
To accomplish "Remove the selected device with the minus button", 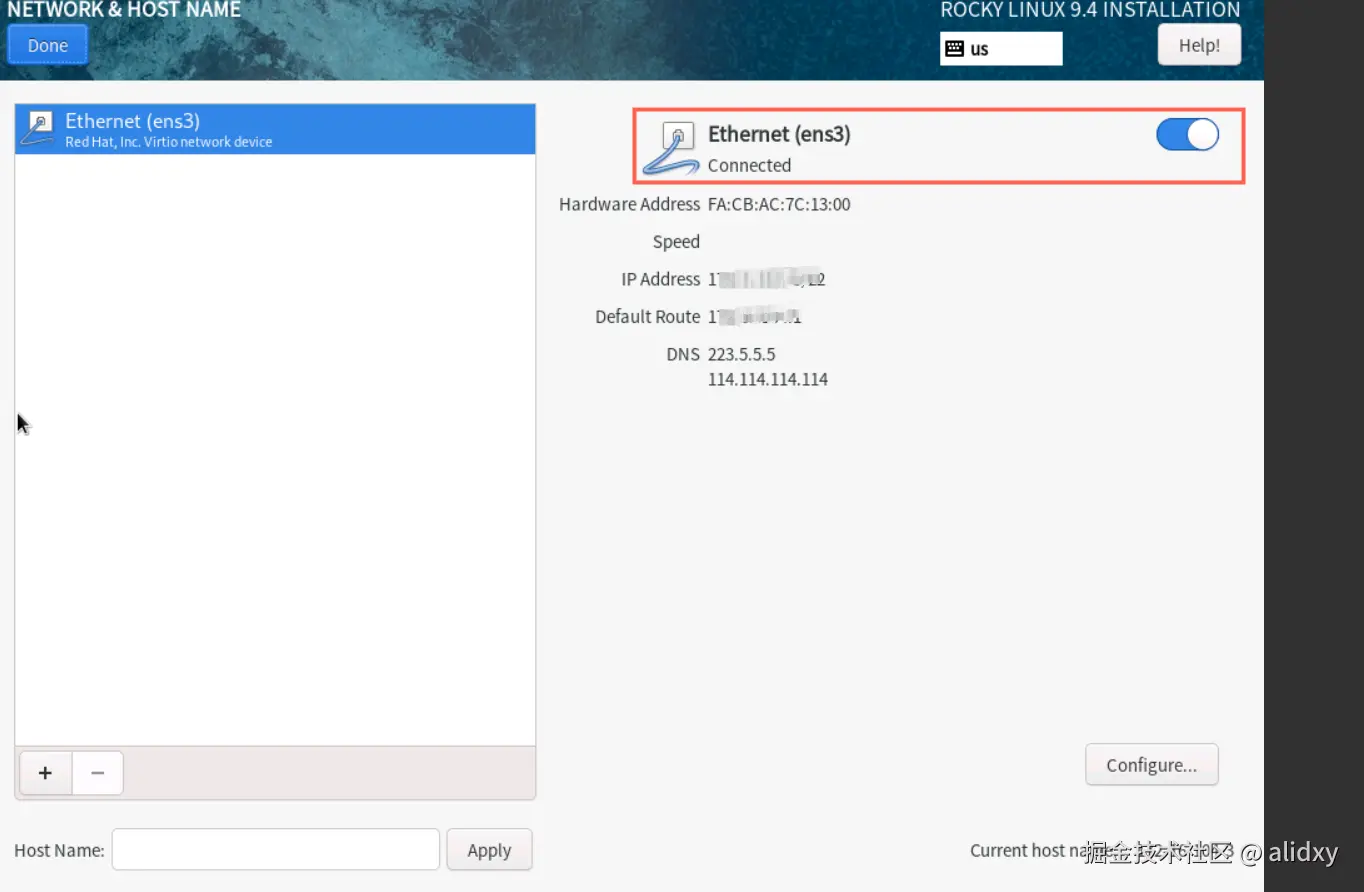I will (97, 773).
